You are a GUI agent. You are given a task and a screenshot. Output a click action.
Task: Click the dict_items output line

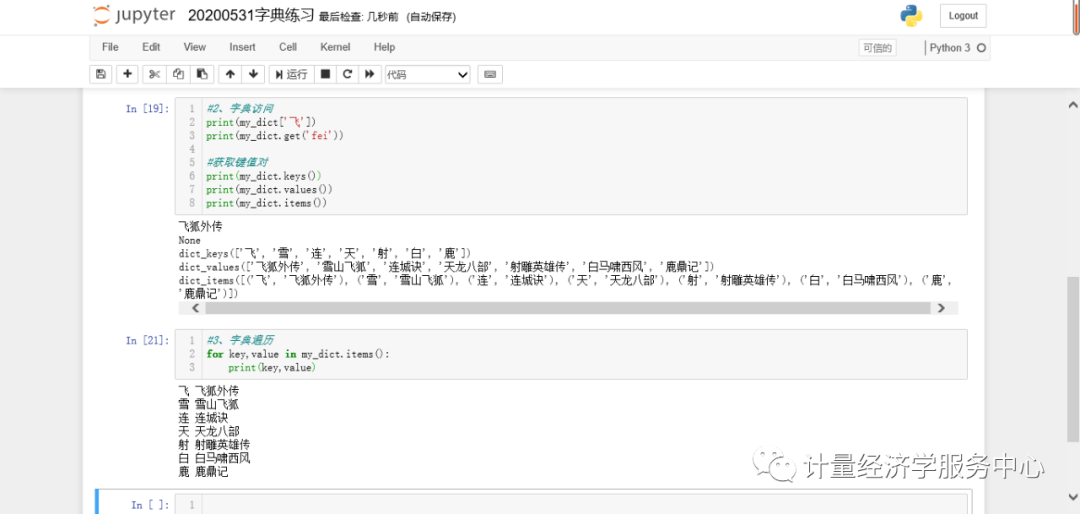pyautogui.click(x=564, y=287)
